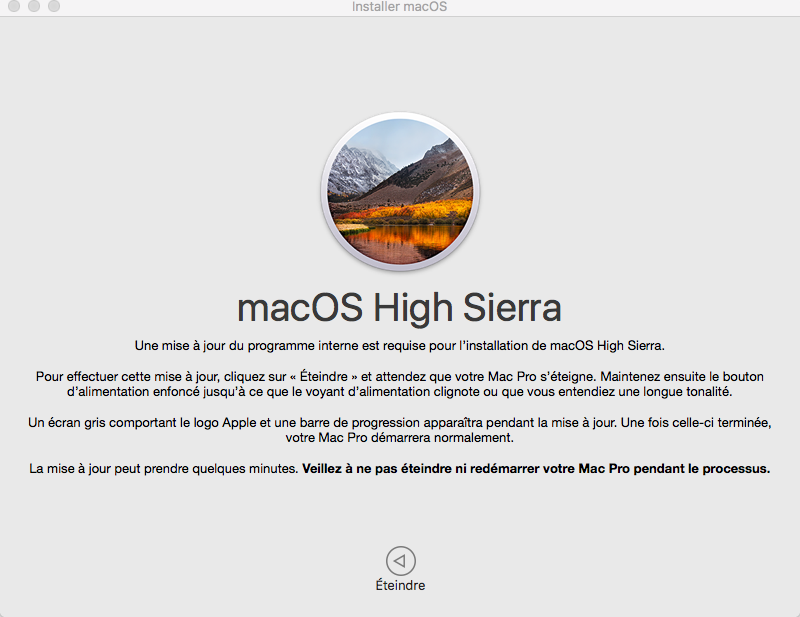The width and height of the screenshot is (800, 617).
Task: Click the macOS High Sierra mountain logo
Action: point(400,191)
